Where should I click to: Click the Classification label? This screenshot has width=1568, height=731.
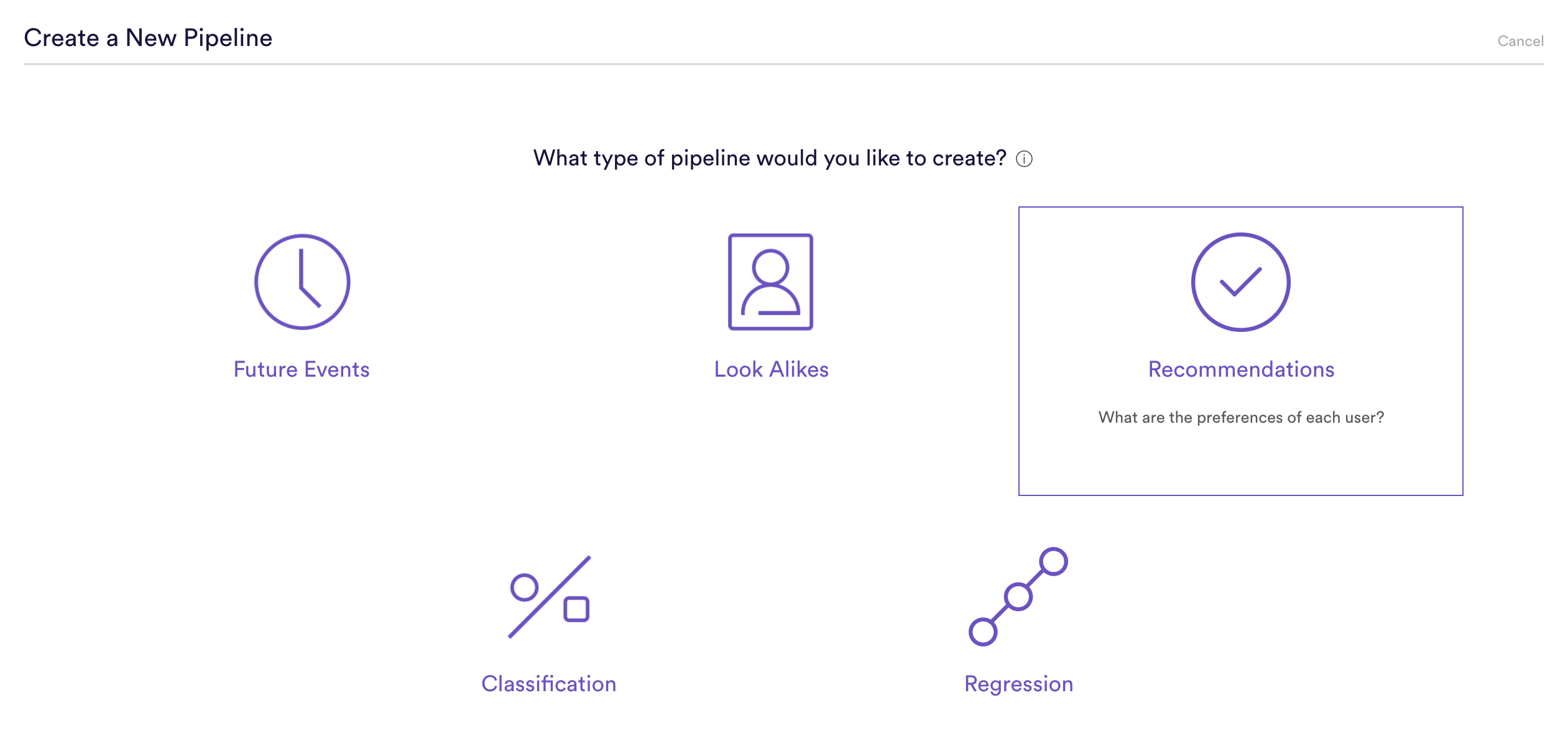pyautogui.click(x=549, y=684)
